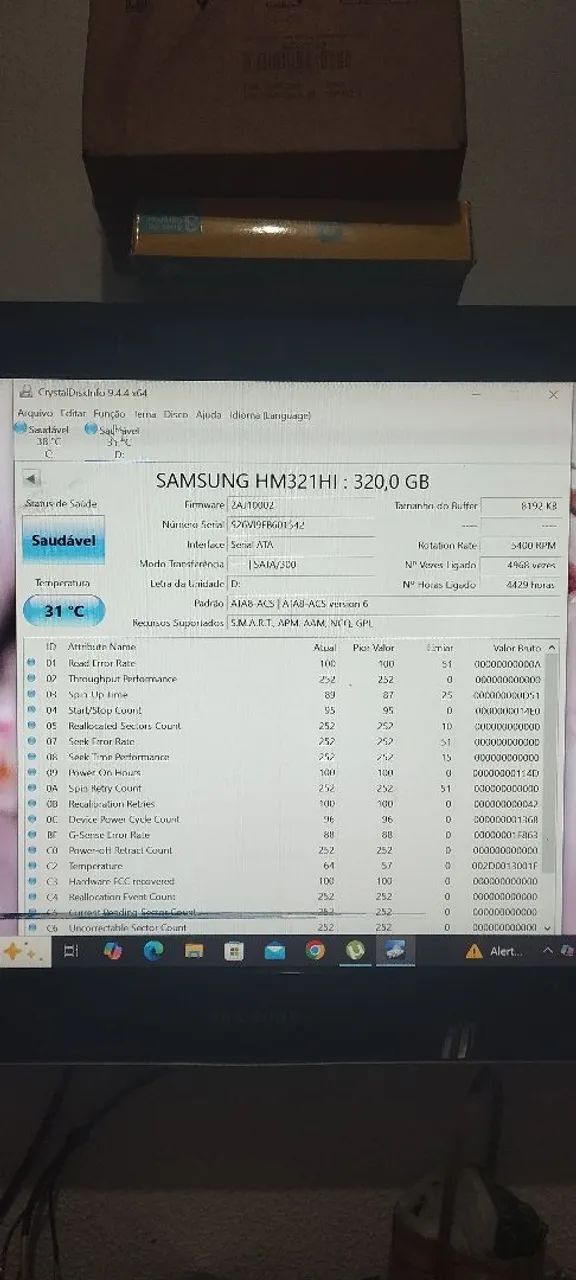Click the Nº Horas Ligado 4429 horas field

520,584
